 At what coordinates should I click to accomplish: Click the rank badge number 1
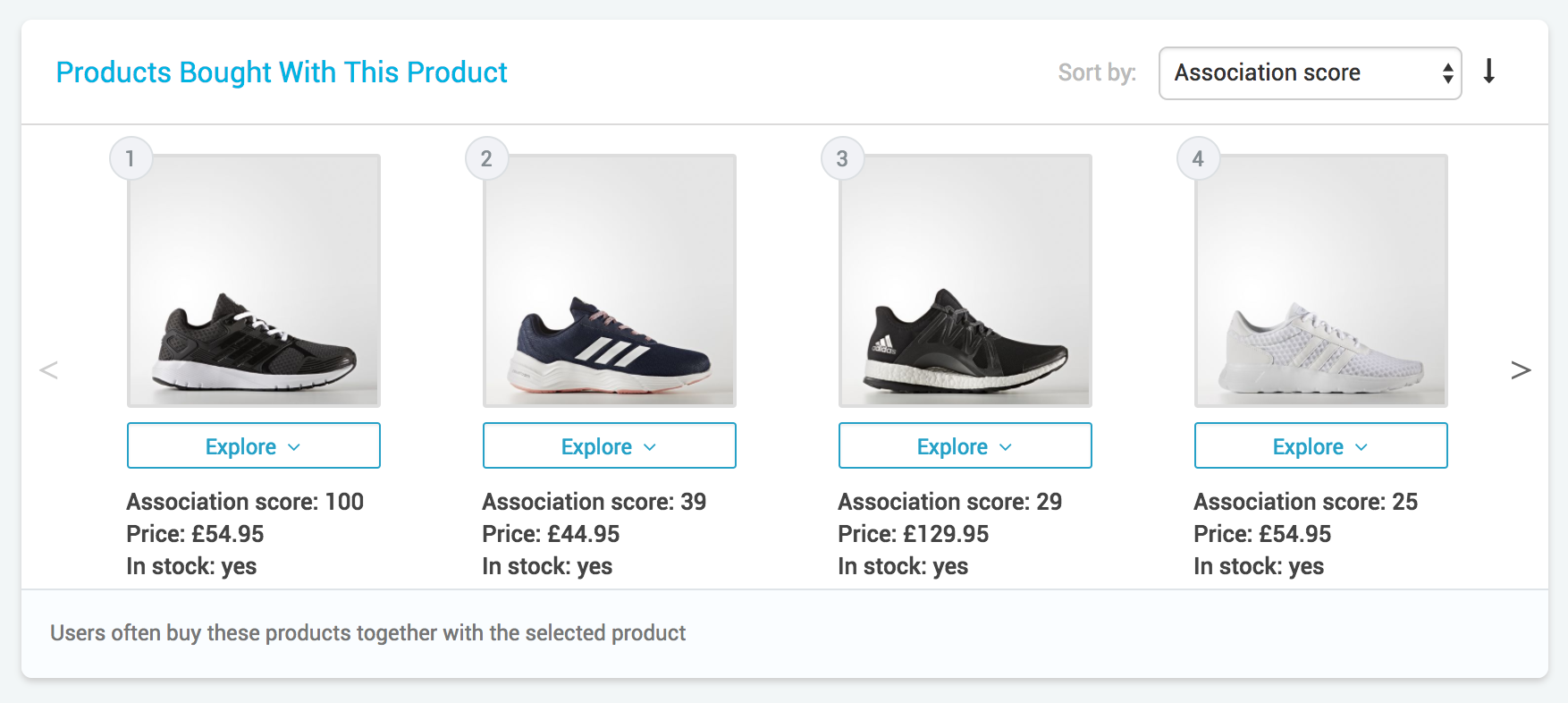[x=131, y=159]
